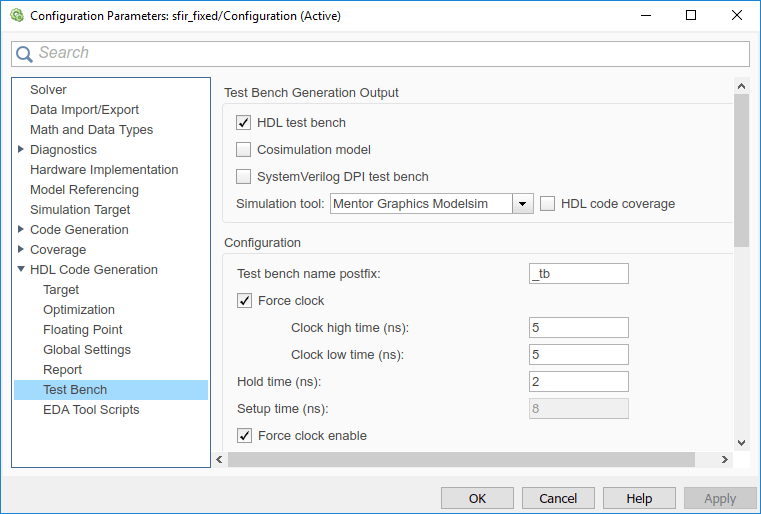Open the Simulation Target pane
761x514 pixels.
point(80,210)
